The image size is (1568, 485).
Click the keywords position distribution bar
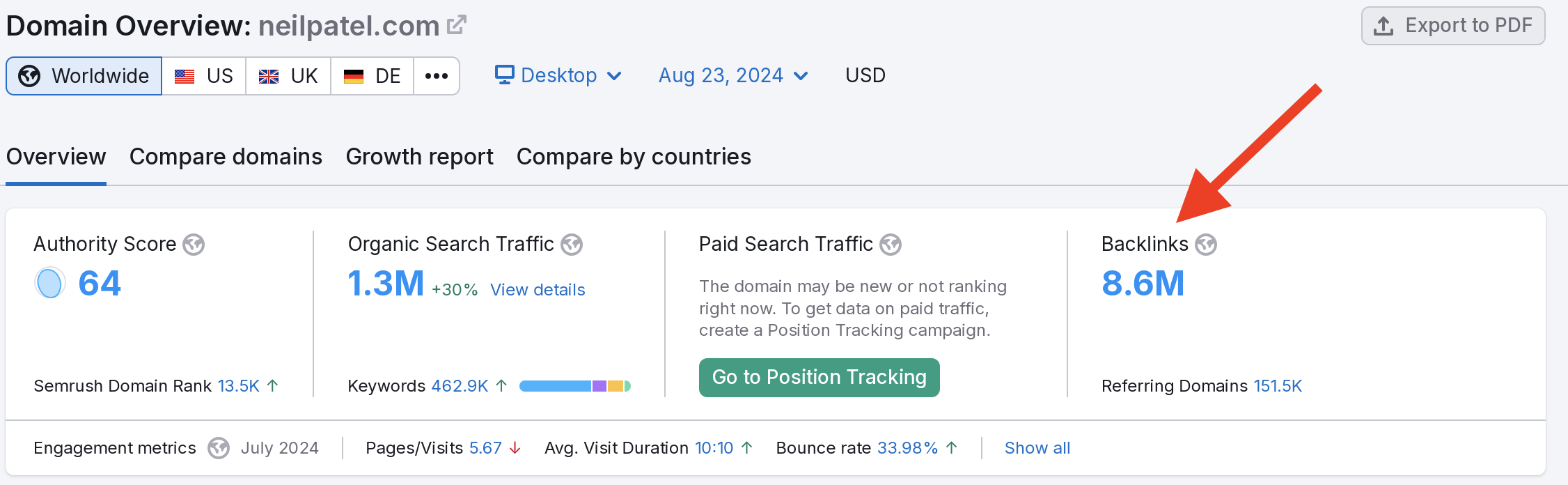coord(575,386)
